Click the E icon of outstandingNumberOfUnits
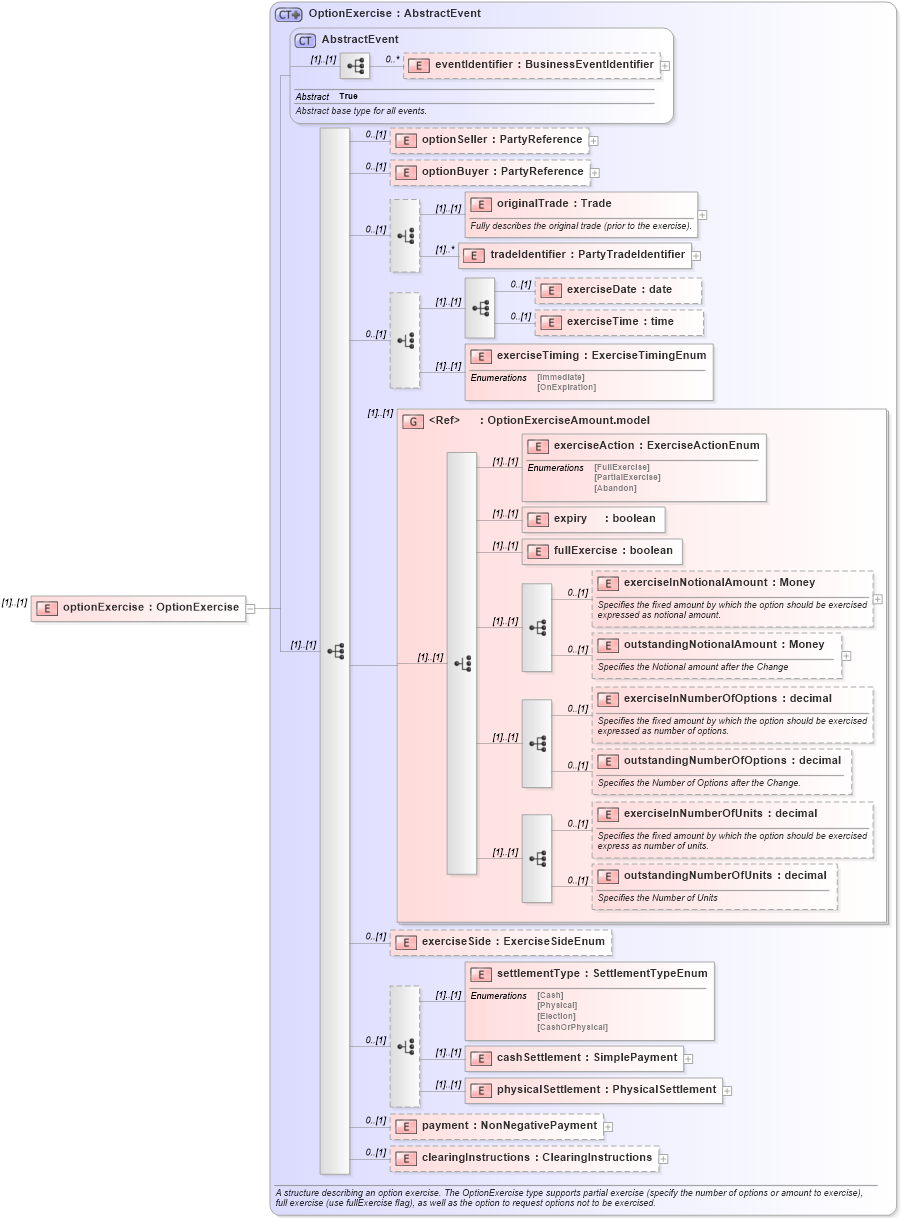Screen dimensions: 901x1218 click(x=608, y=876)
